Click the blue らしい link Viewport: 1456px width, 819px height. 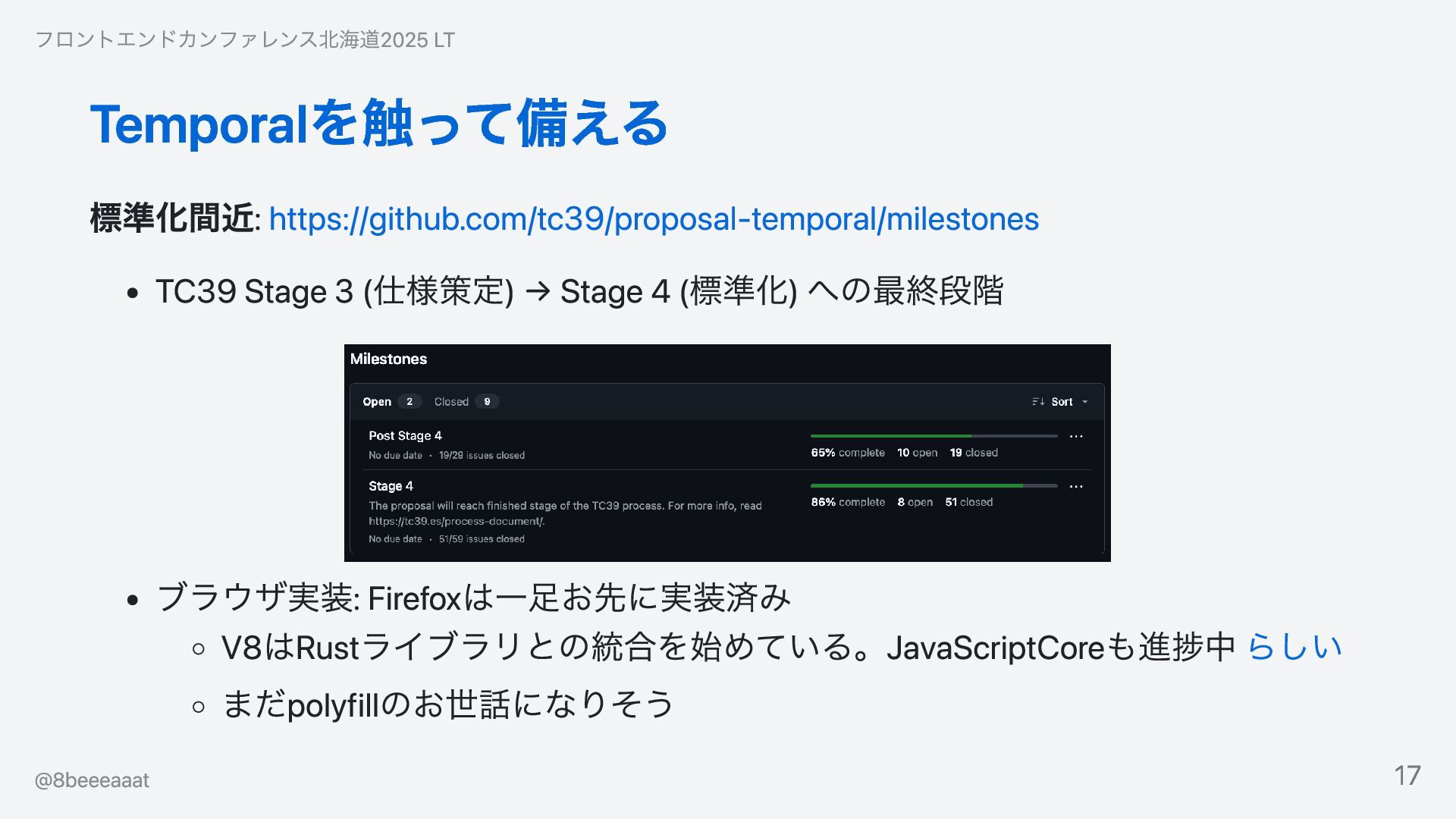(x=1294, y=647)
